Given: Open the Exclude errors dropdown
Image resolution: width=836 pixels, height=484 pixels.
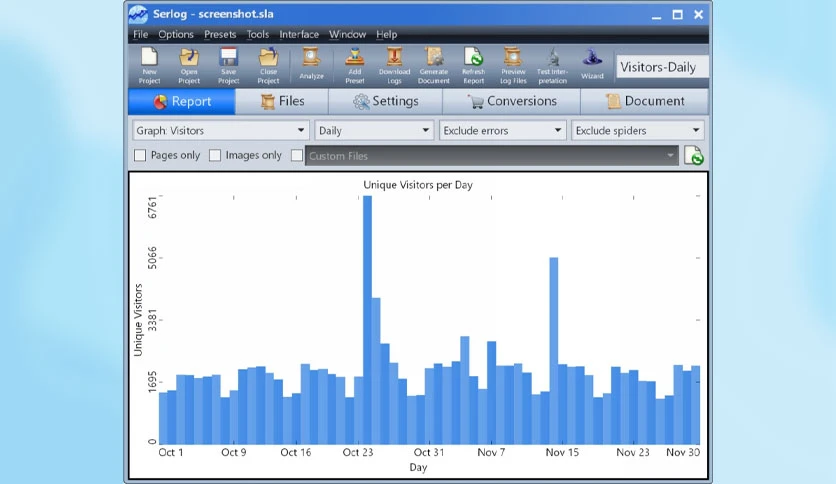Looking at the screenshot, I should (x=502, y=131).
